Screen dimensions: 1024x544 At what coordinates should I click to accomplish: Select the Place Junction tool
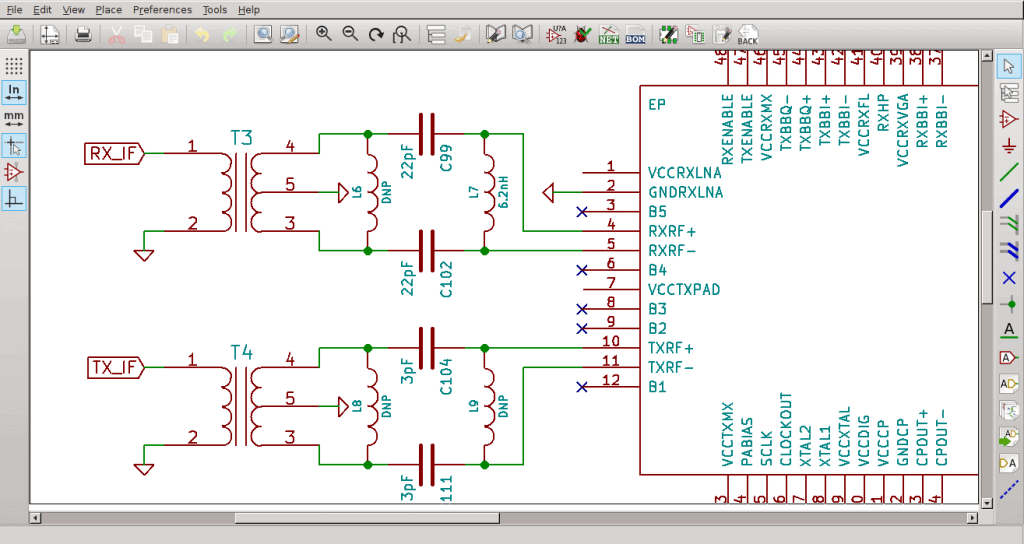tap(1009, 304)
